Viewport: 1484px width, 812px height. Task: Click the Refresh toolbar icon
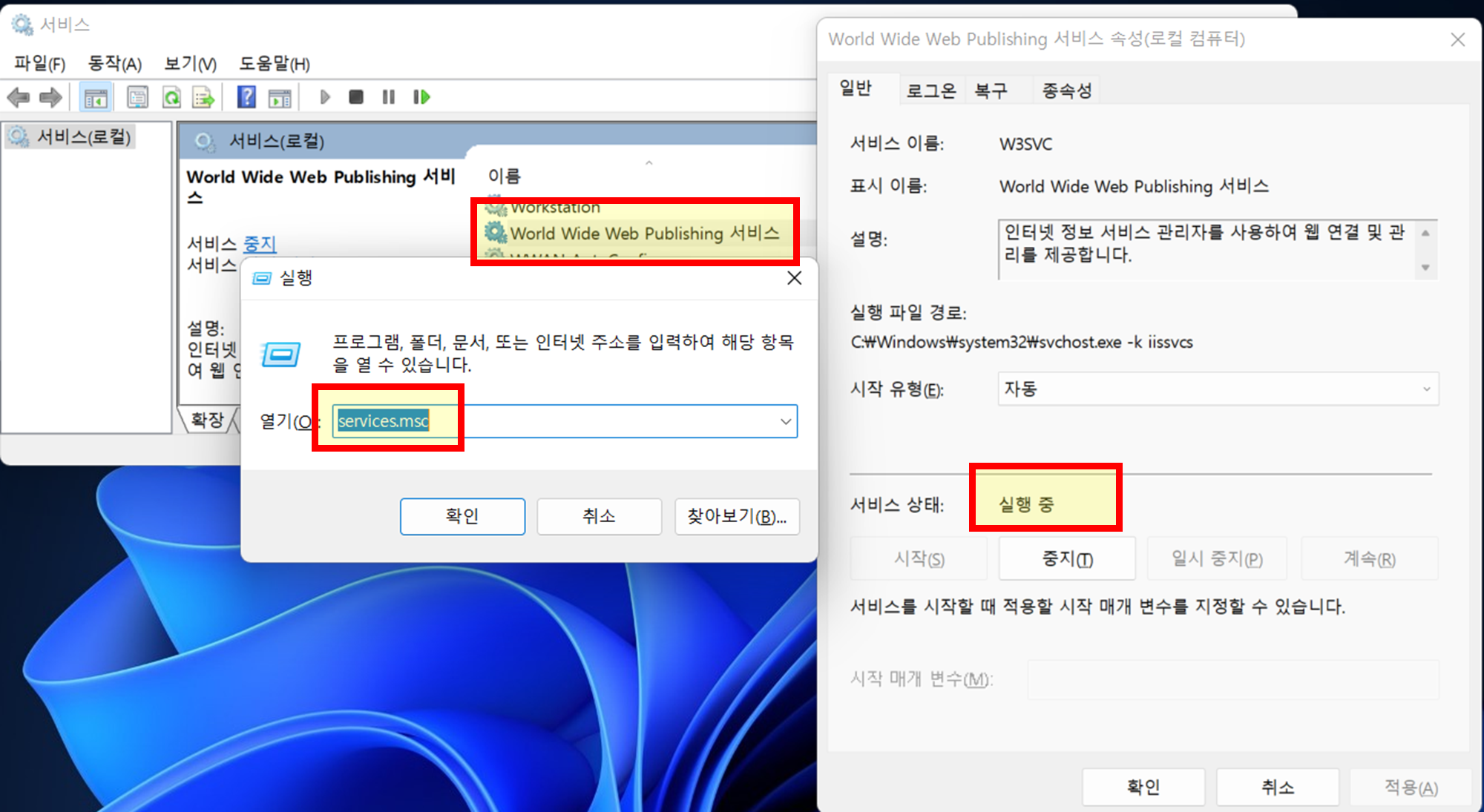[x=171, y=97]
